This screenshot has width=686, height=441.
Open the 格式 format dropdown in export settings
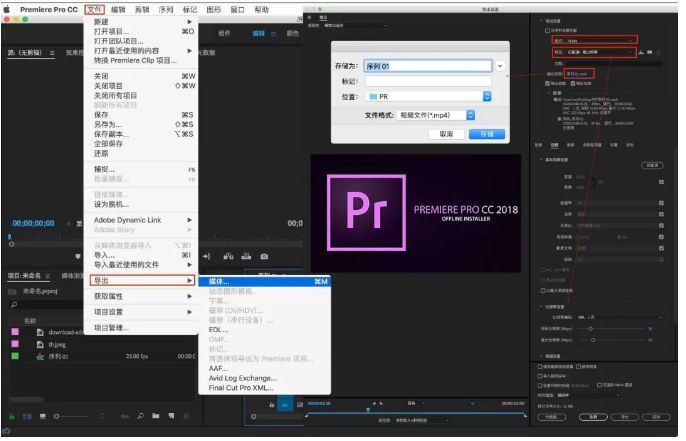[x=594, y=41]
